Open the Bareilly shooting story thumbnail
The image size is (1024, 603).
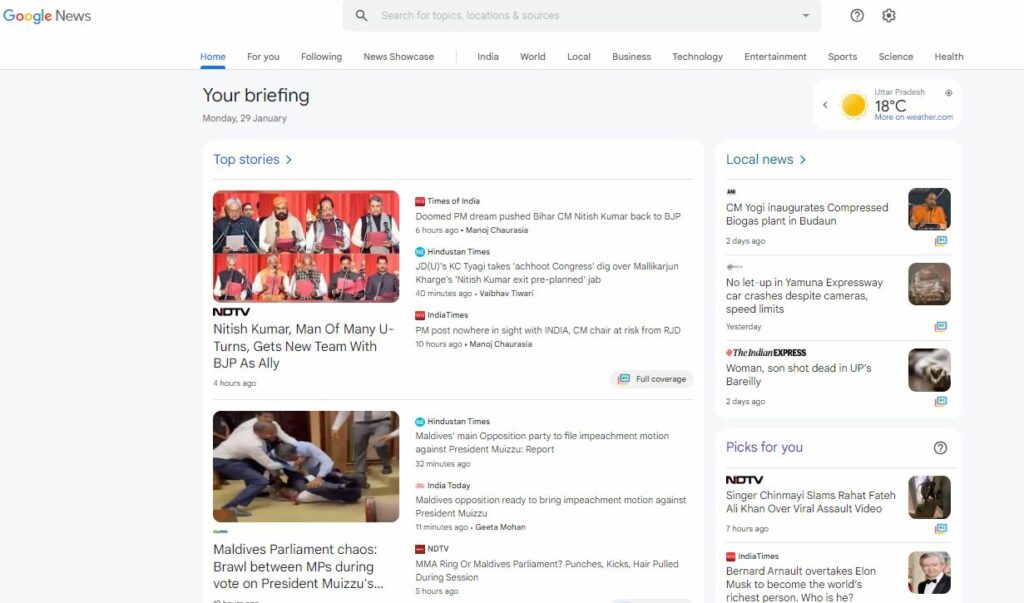(929, 370)
